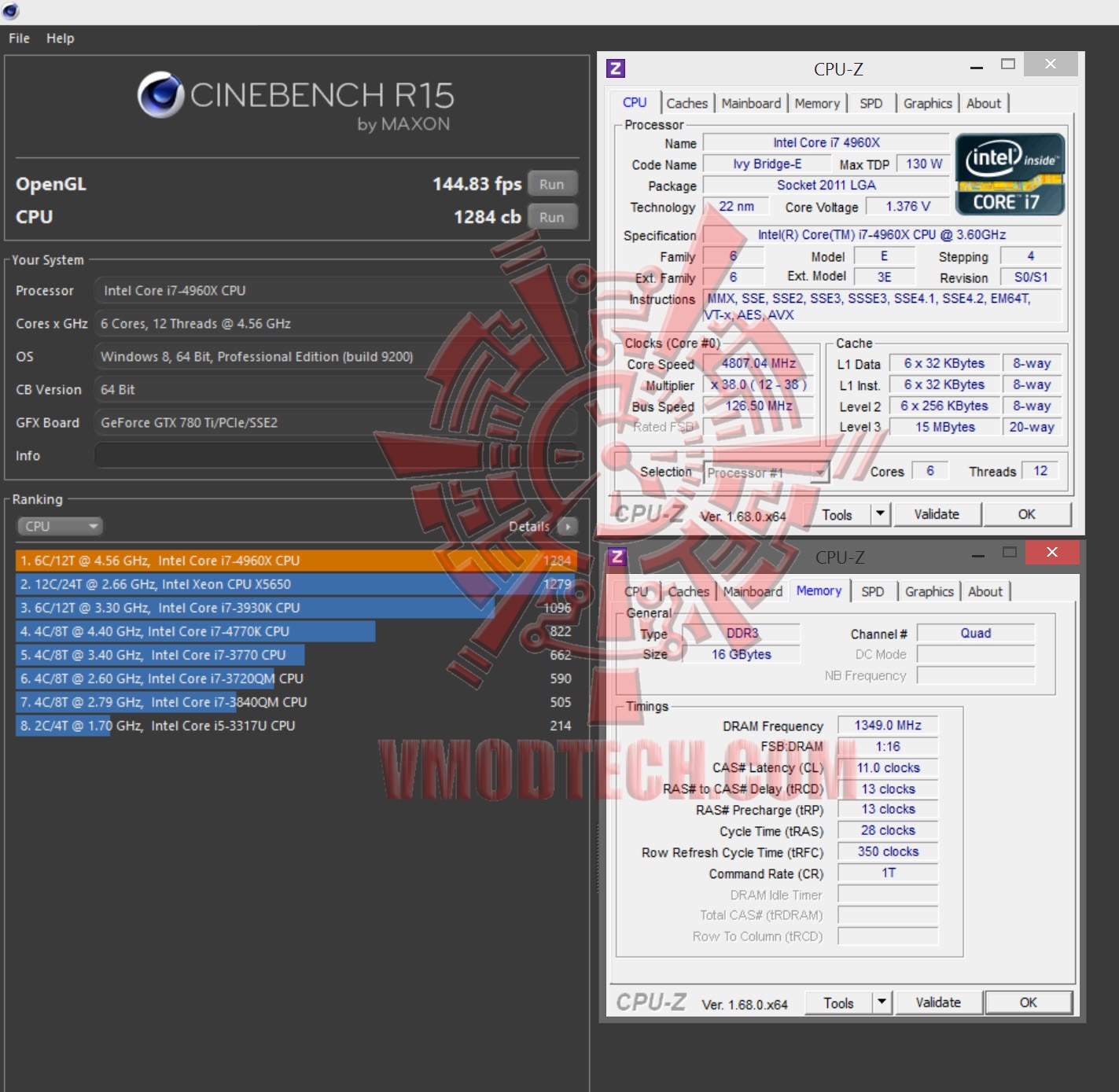Click the Details button in the Ranking panel
The image size is (1119, 1092).
pos(528,526)
